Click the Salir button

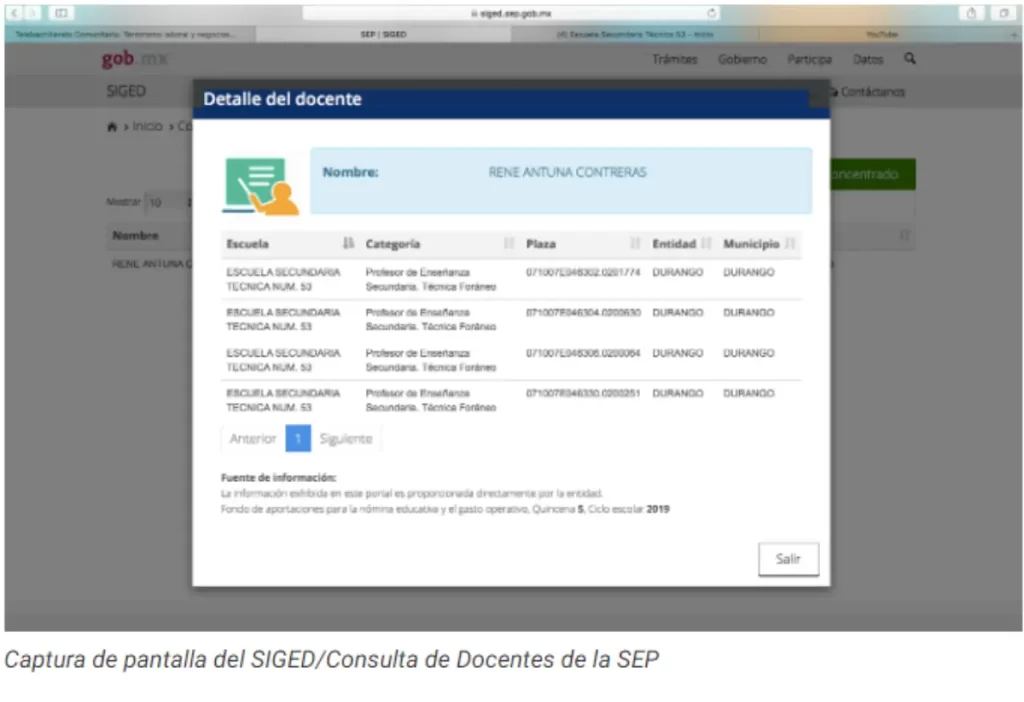tap(788, 559)
